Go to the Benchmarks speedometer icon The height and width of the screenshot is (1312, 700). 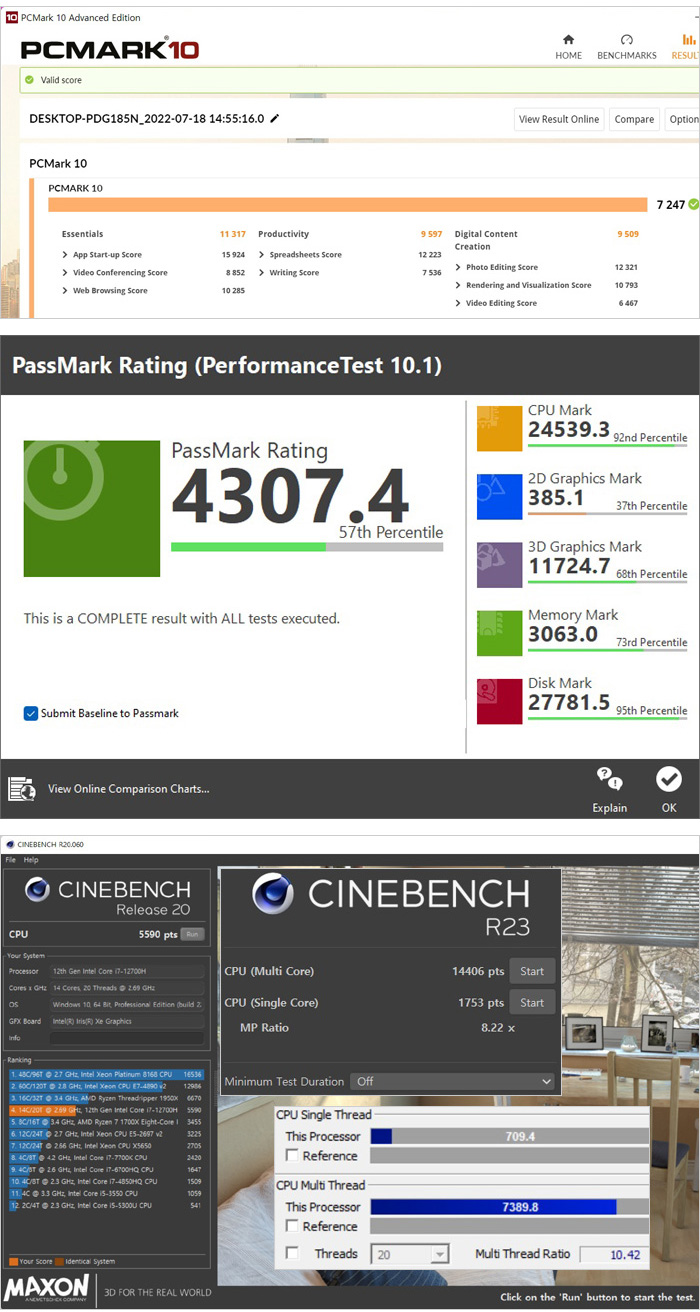pyautogui.click(x=626, y=40)
